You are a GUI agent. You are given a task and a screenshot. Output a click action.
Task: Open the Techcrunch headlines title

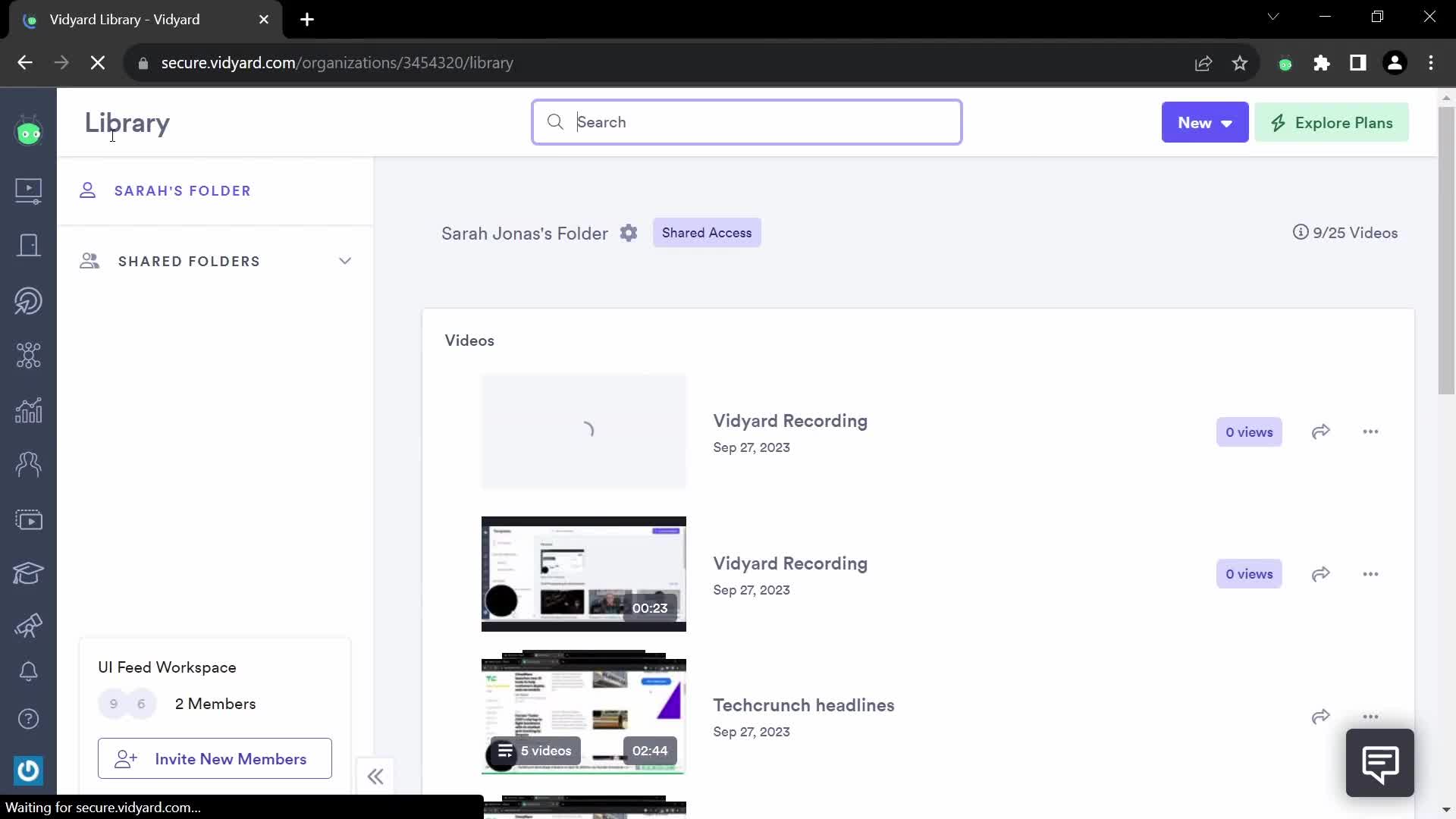(x=804, y=705)
